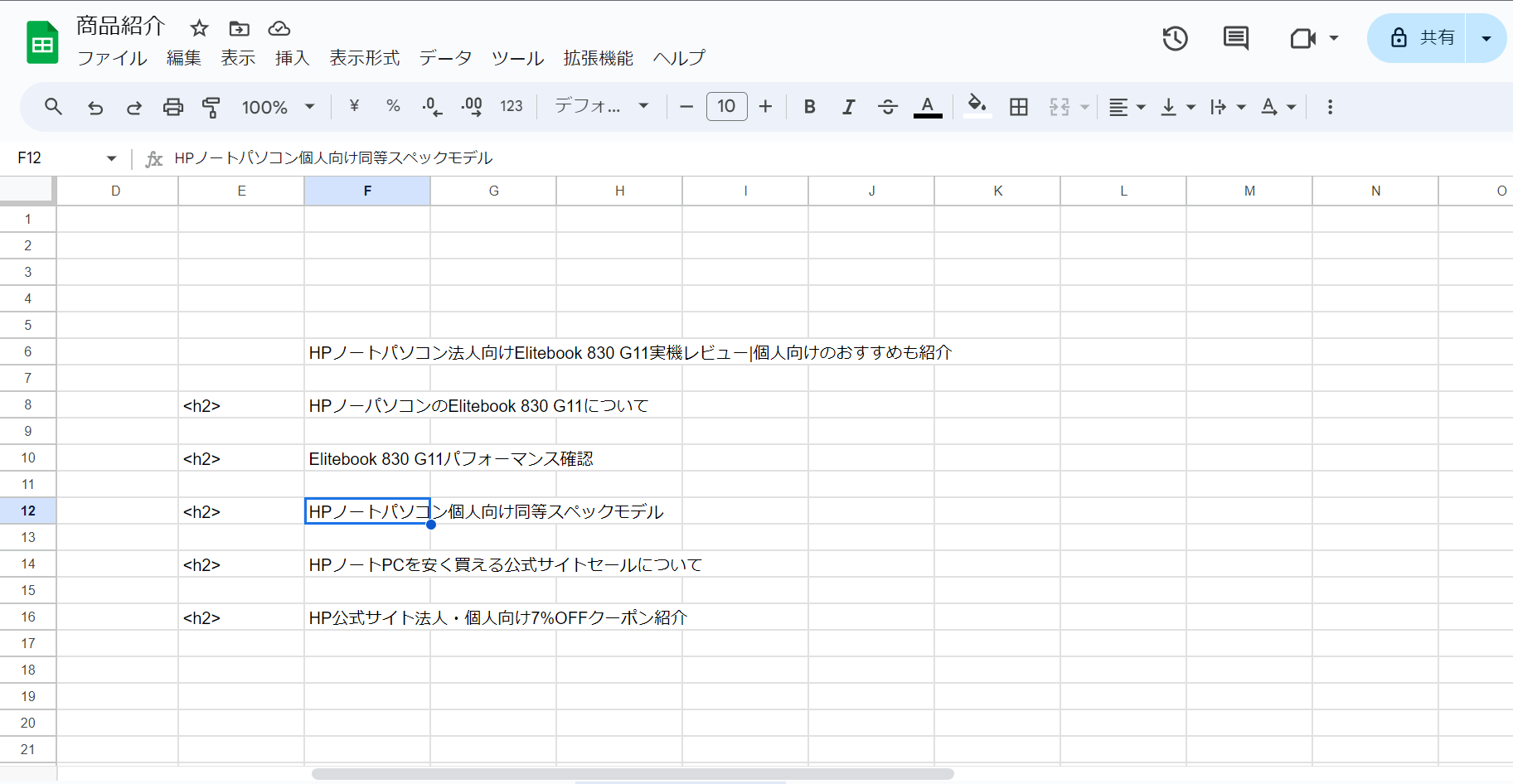
Task: Apply yen currency format
Action: click(354, 106)
